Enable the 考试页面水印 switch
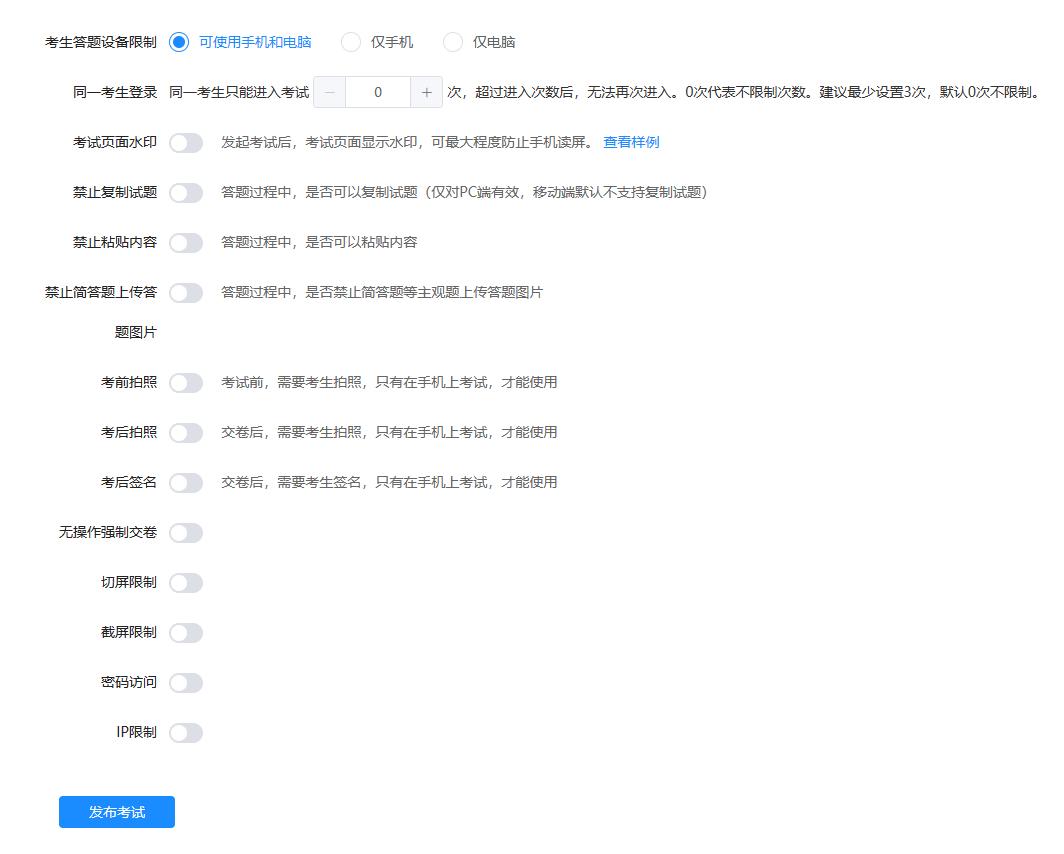 click(x=186, y=143)
